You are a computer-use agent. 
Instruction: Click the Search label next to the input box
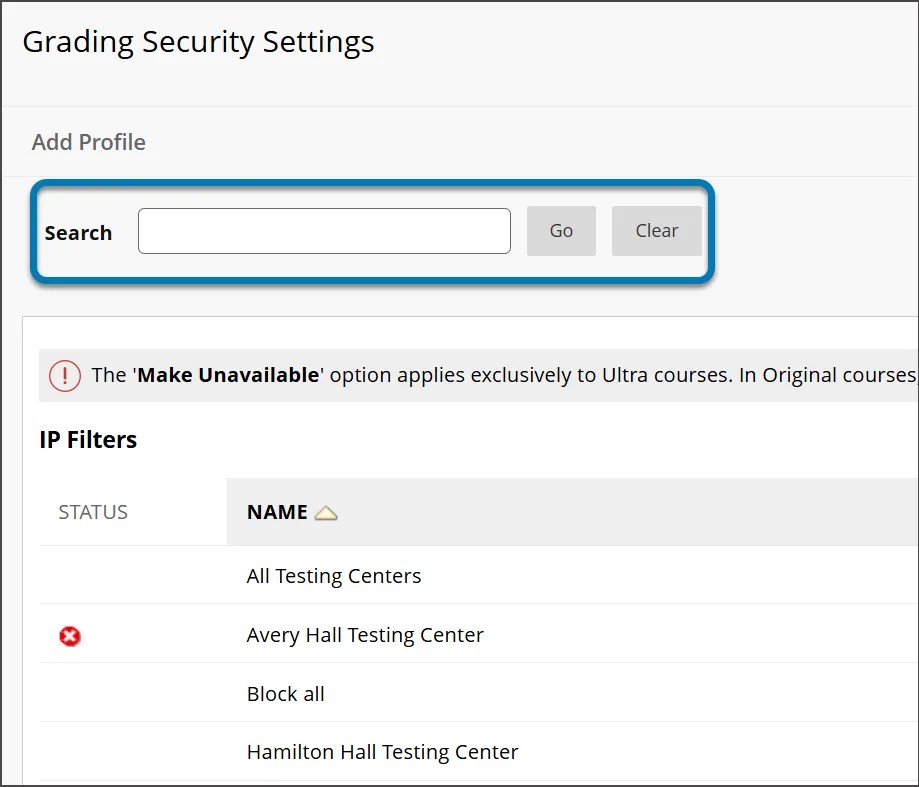tap(78, 232)
